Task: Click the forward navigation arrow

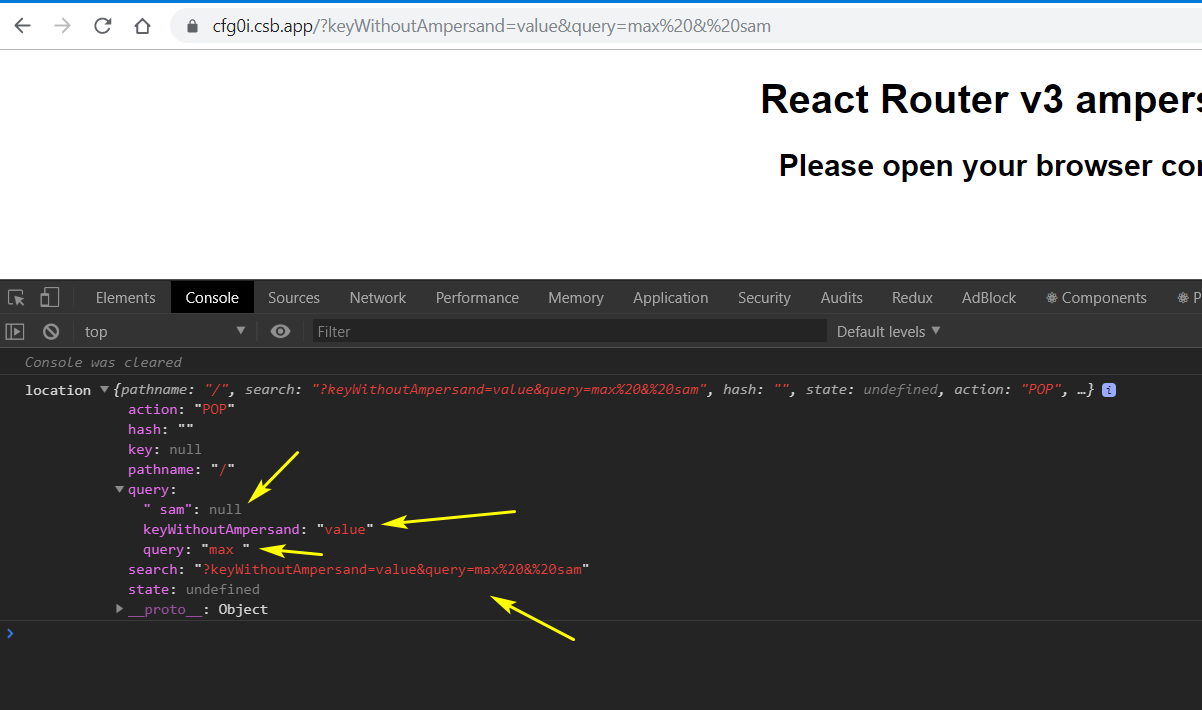Action: (62, 25)
